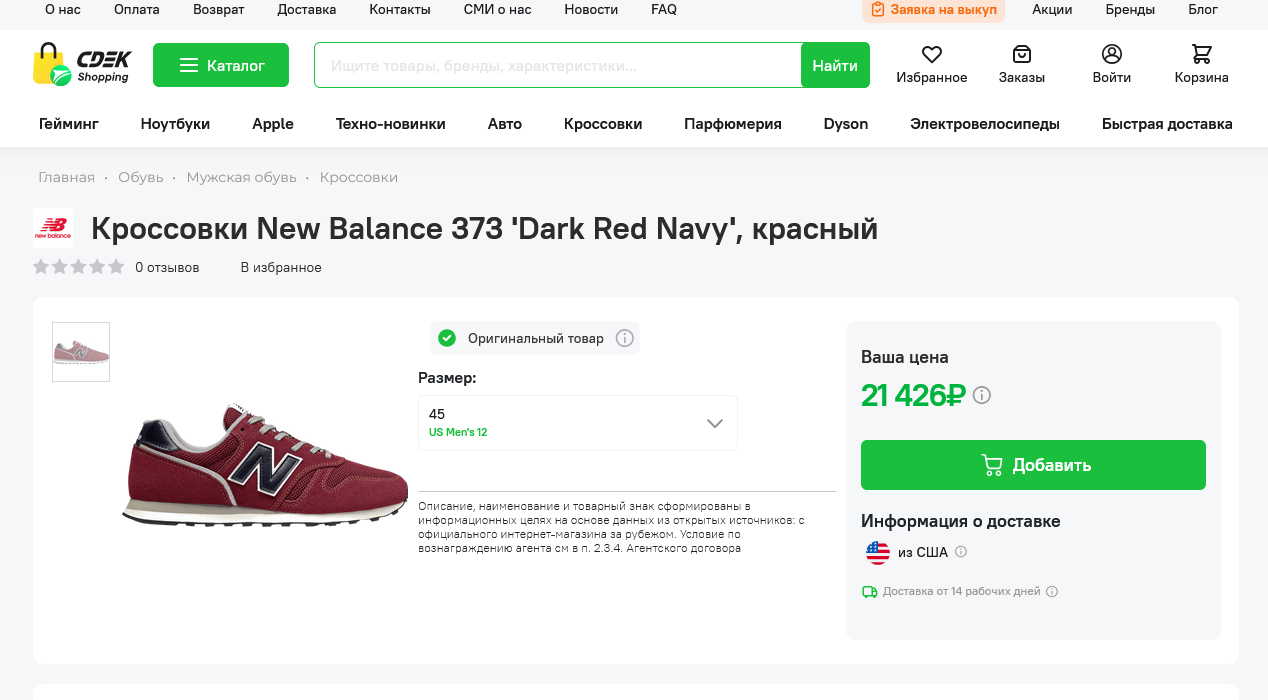Viewport: 1268px width, 700px height.
Task: Click info icon after delivery time text
Action: (x=1051, y=591)
